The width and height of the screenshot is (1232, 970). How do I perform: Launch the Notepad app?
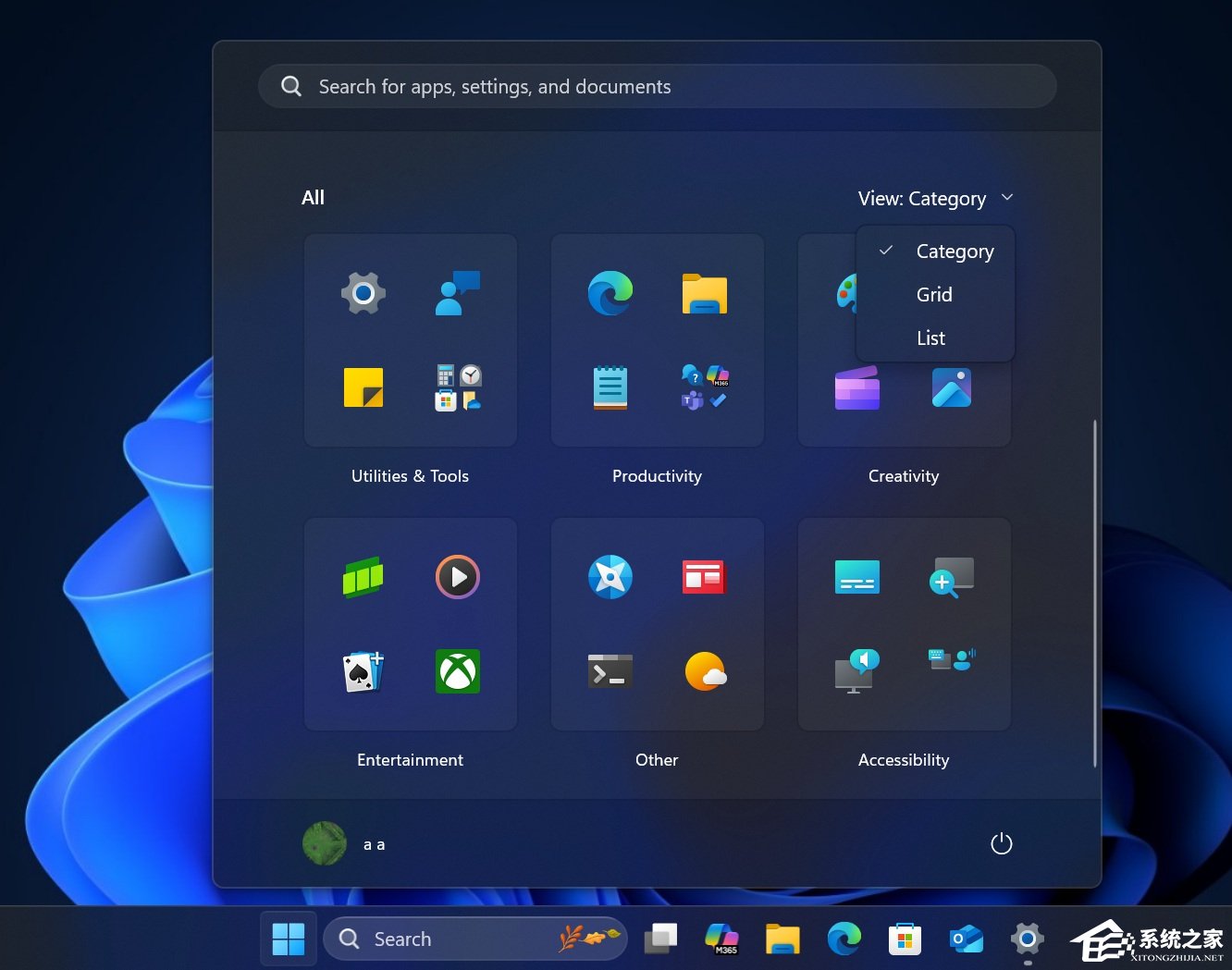pyautogui.click(x=610, y=387)
